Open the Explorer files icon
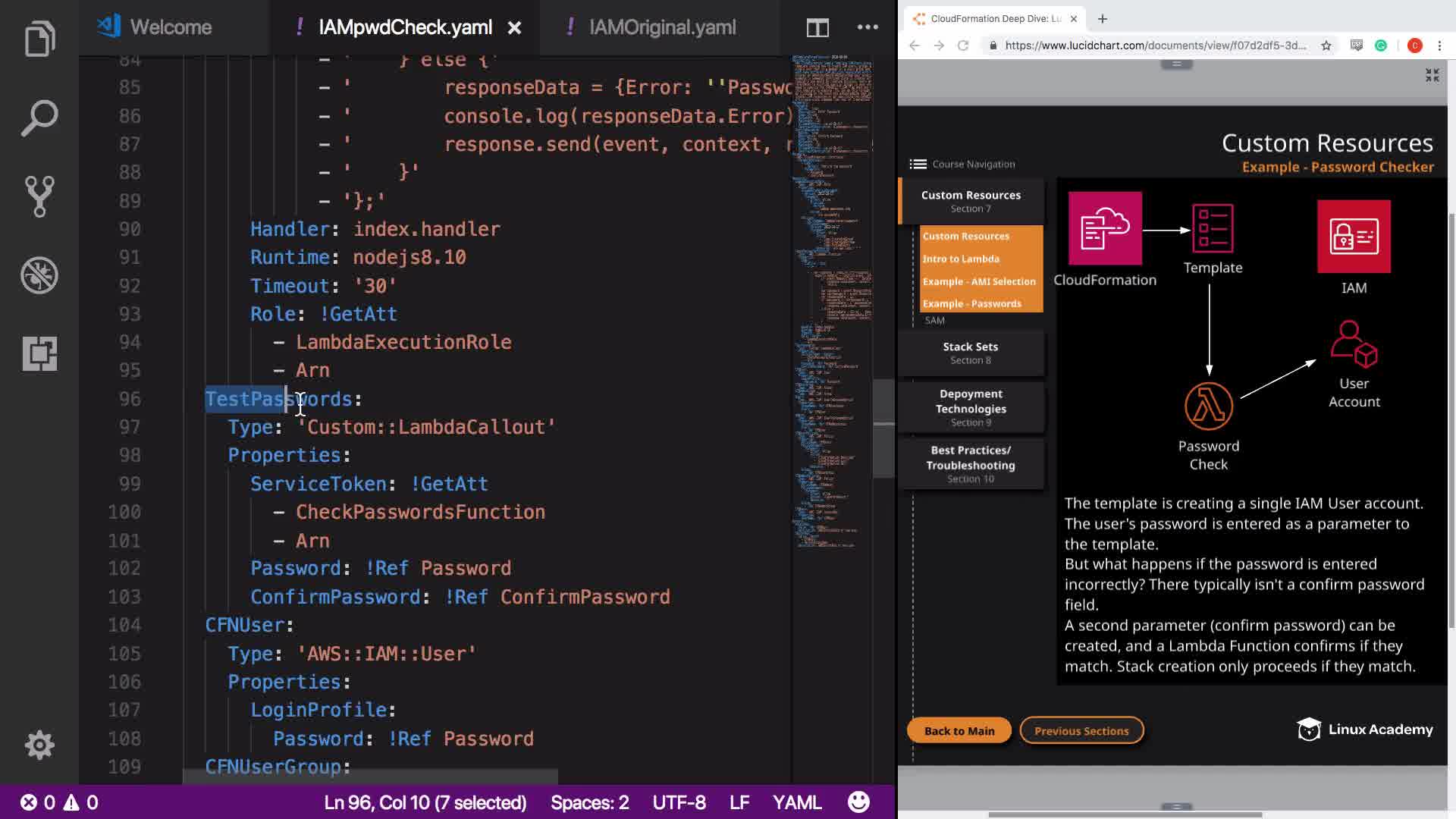Screen dimensions: 1456x819 (39, 38)
